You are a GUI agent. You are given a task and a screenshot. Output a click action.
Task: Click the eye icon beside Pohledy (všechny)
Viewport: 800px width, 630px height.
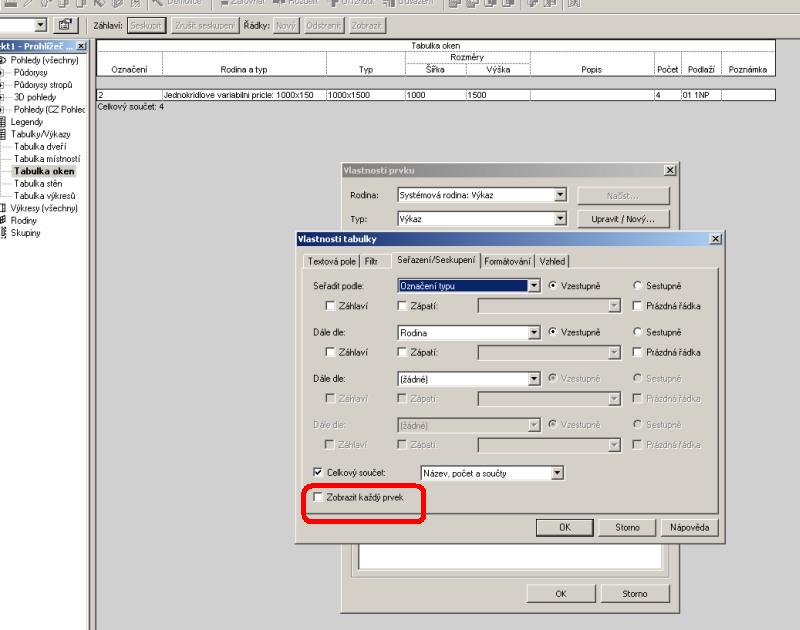click(x=3, y=60)
